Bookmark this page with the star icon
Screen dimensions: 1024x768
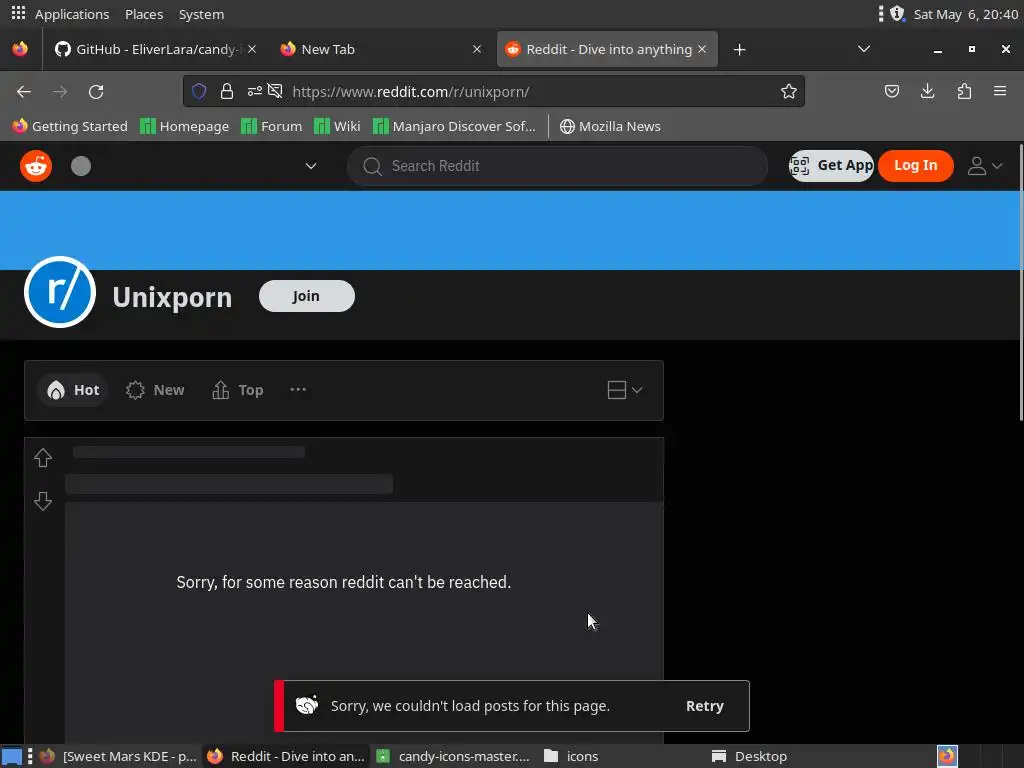789,91
